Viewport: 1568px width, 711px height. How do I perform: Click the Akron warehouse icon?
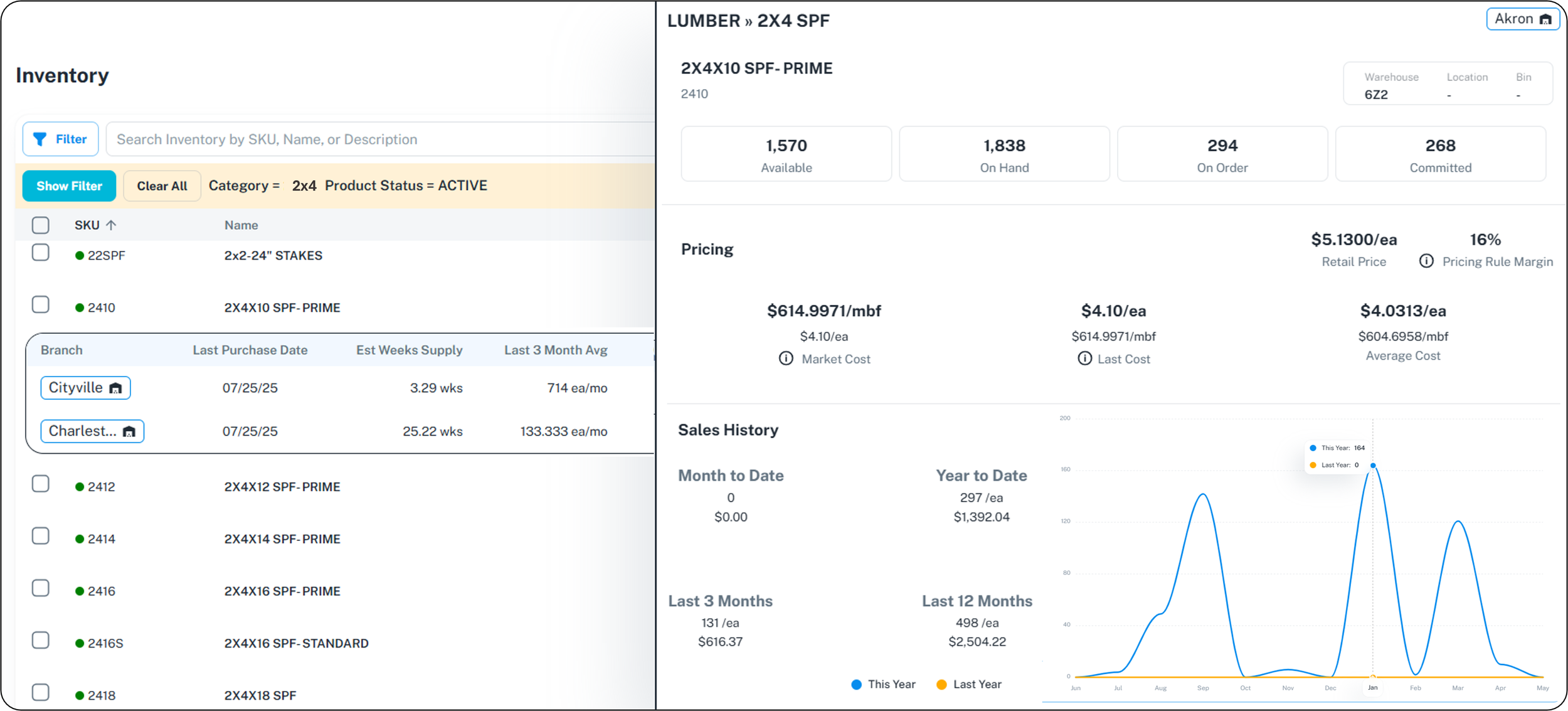click(1545, 19)
